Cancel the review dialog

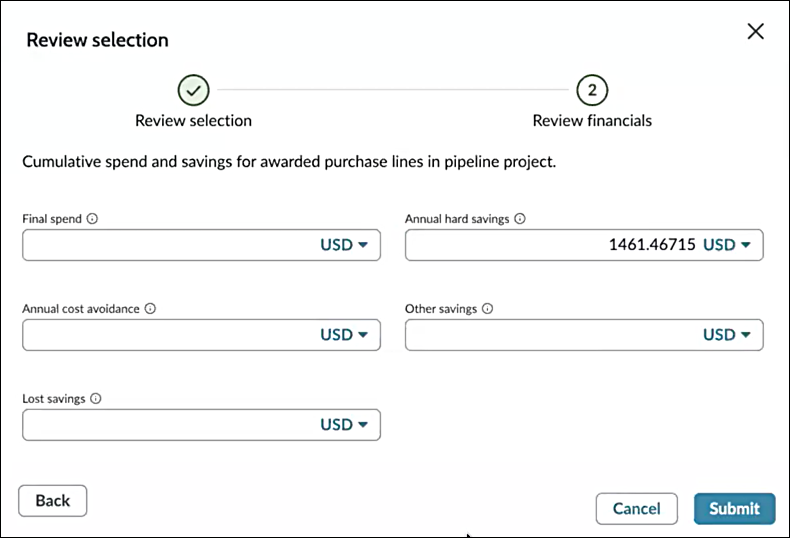click(636, 509)
